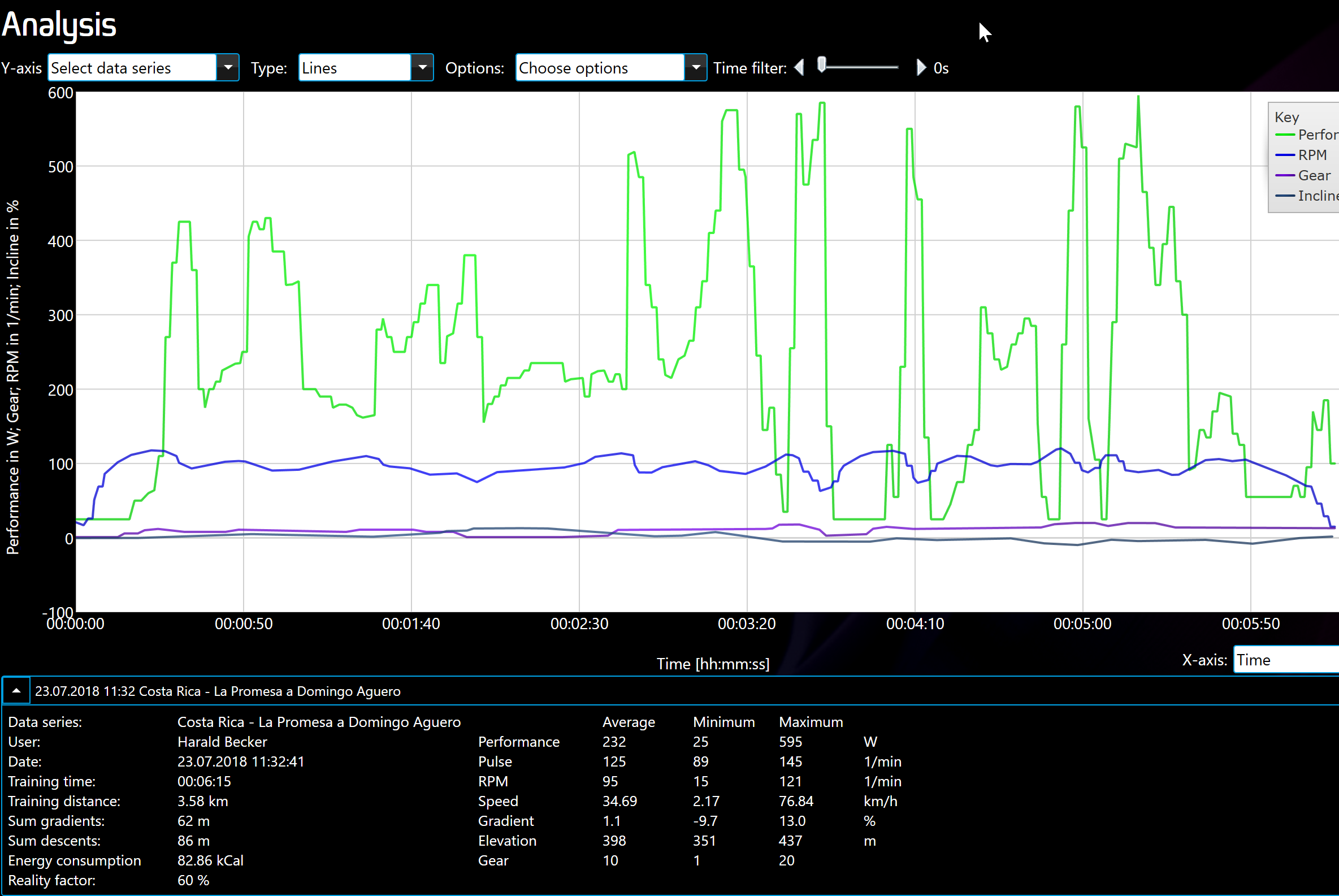The image size is (1339, 896).
Task: Click the maximum speed value '76.84'
Action: coord(796,801)
